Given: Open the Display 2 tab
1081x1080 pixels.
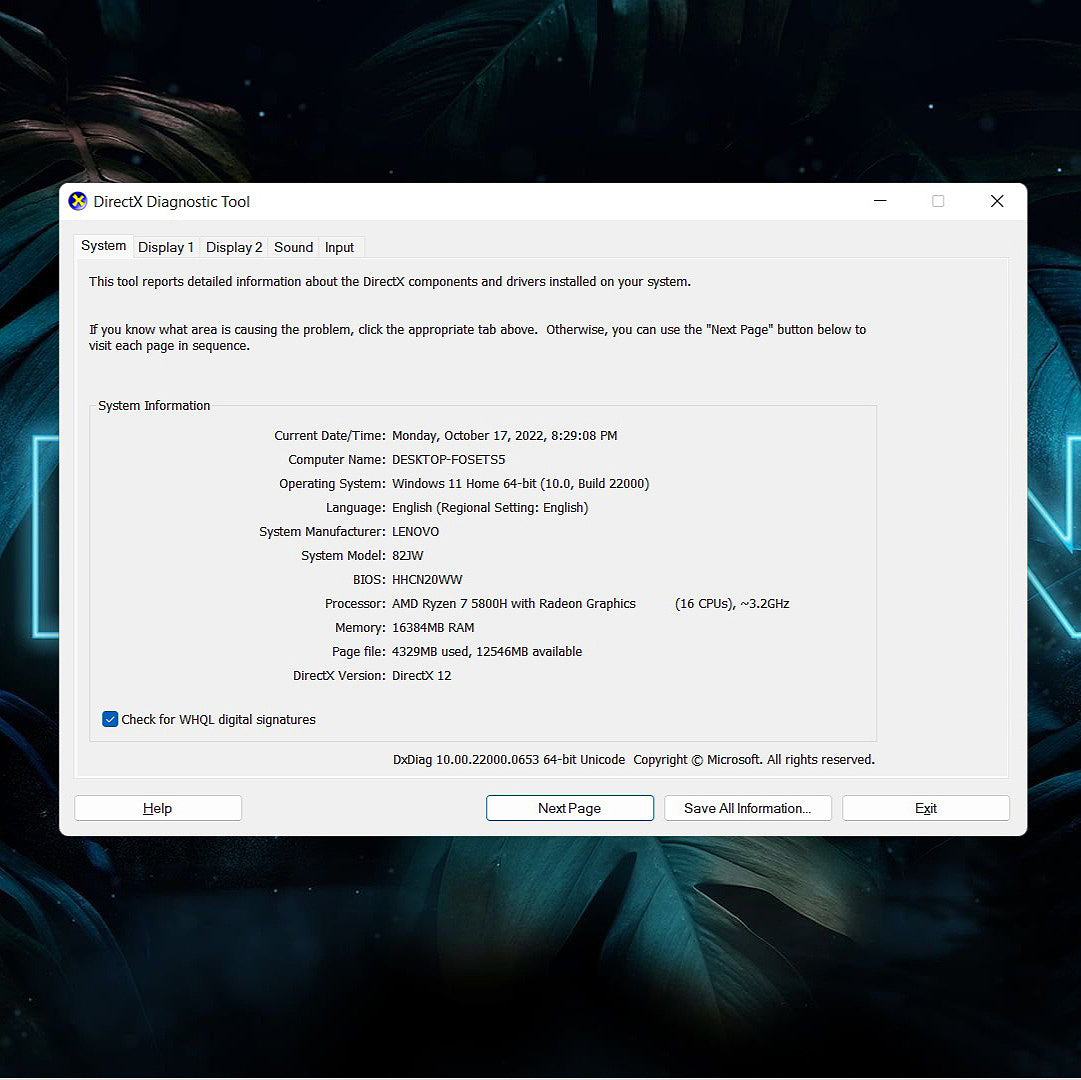Looking at the screenshot, I should click(234, 247).
